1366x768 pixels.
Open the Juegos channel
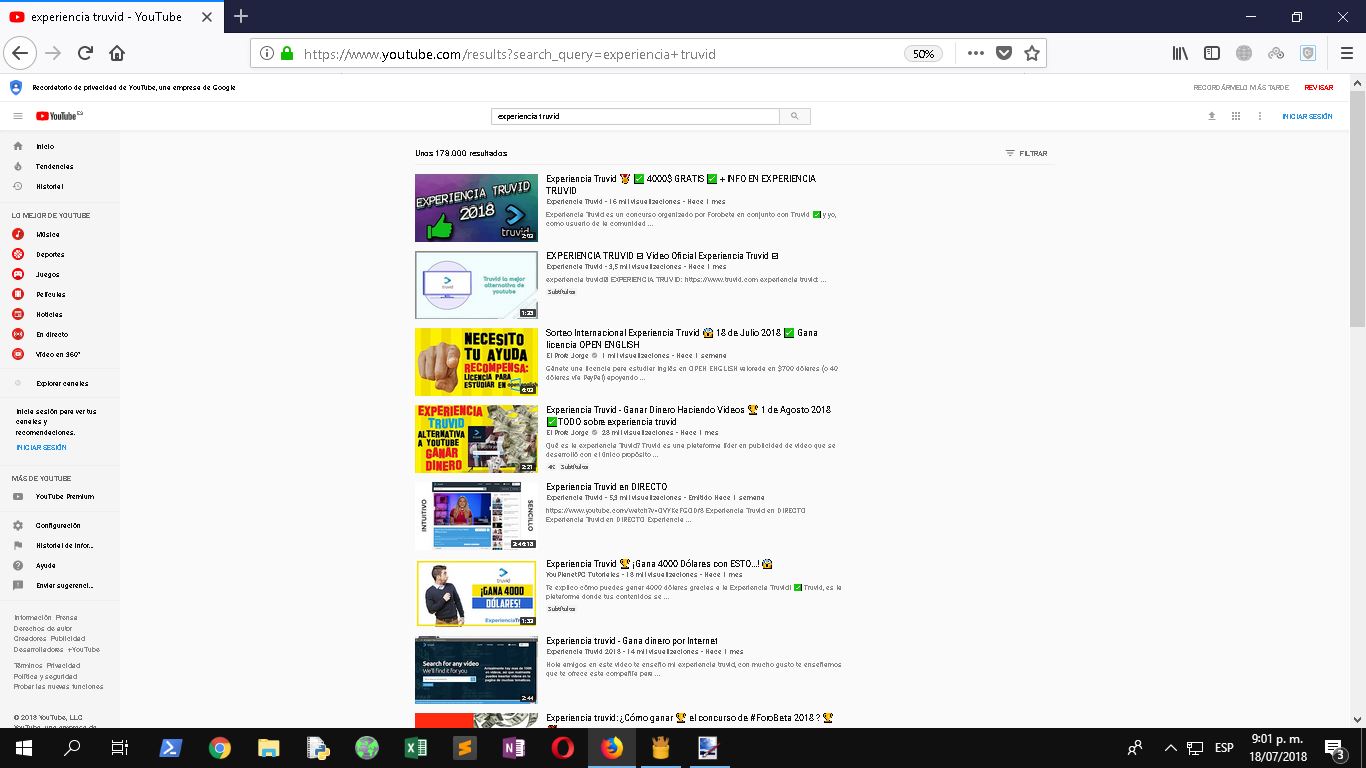[60, 274]
